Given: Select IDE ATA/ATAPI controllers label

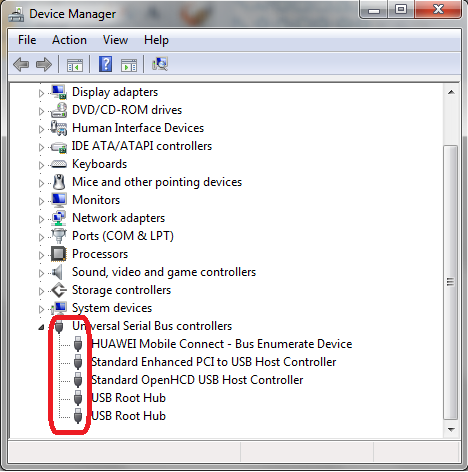Looking at the screenshot, I should point(142,146).
